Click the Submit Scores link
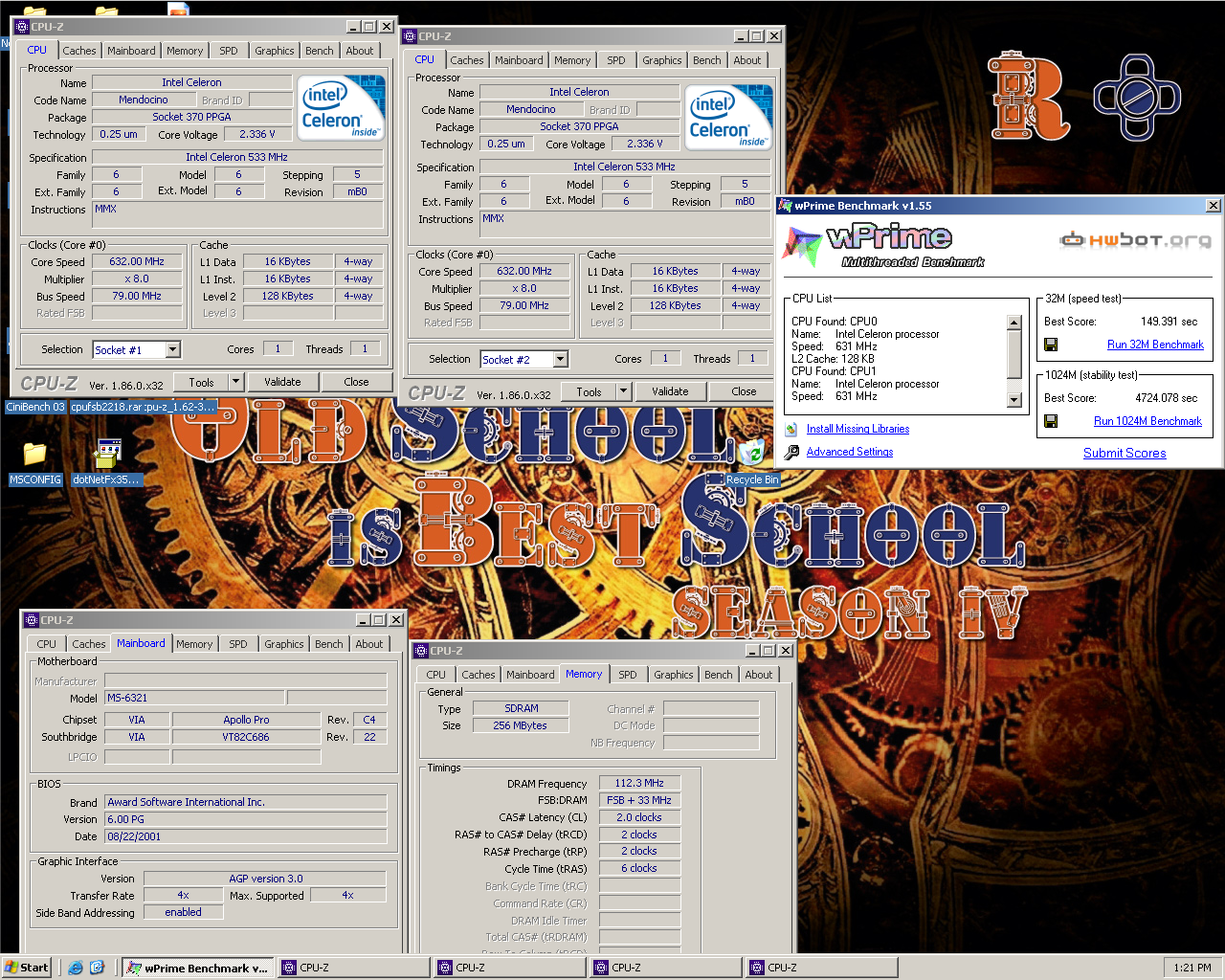 (1125, 453)
